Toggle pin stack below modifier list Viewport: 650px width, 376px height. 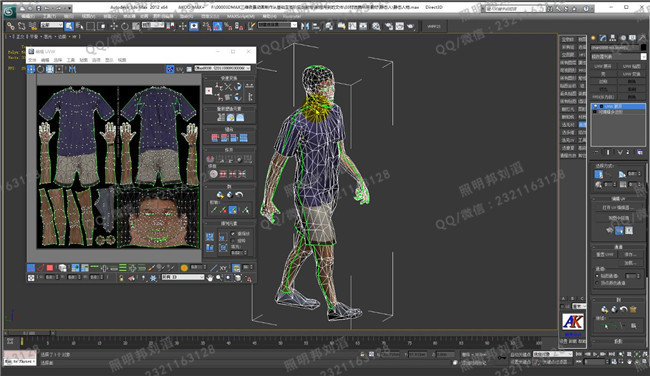click(597, 152)
